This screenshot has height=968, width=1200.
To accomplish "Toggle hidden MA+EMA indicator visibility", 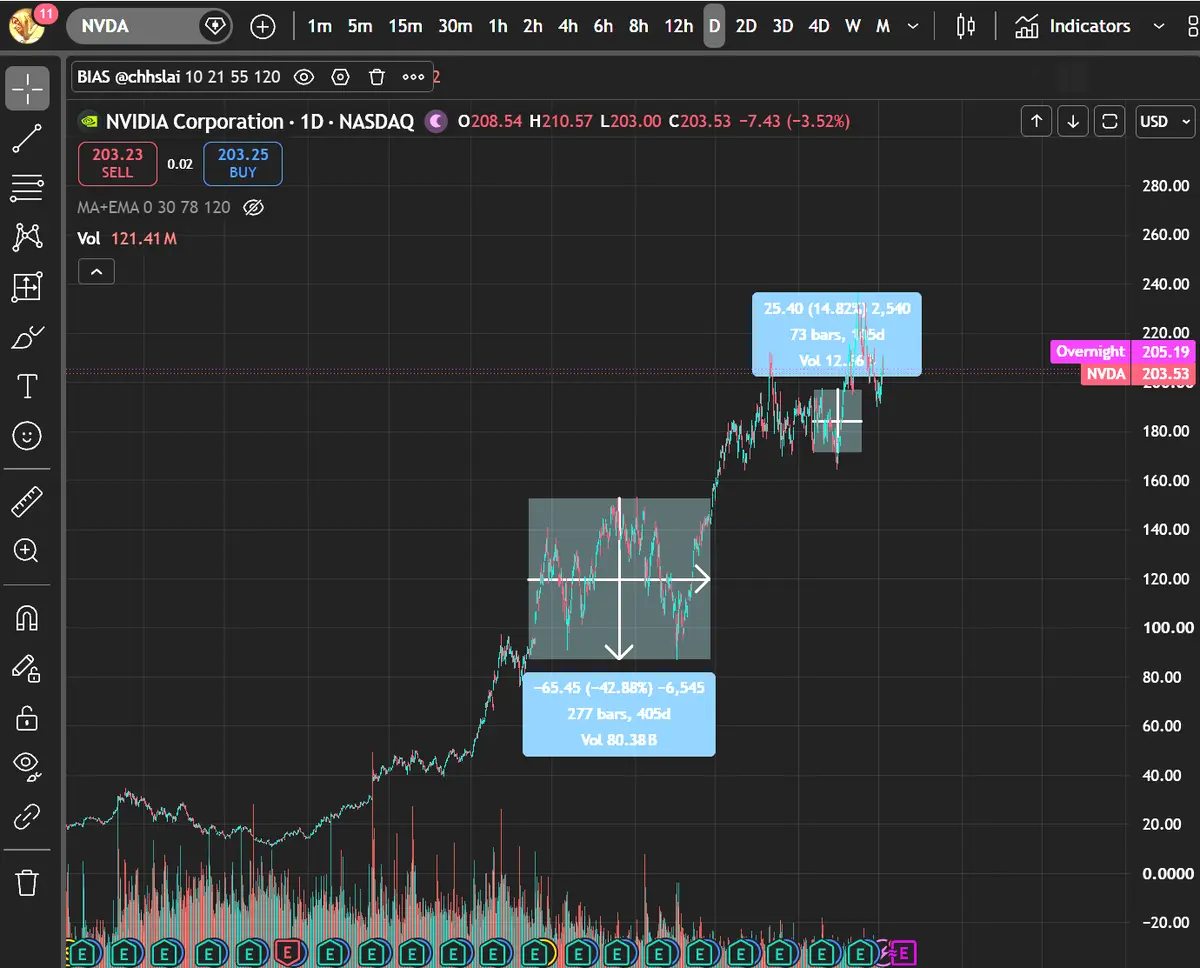I will tap(253, 208).
